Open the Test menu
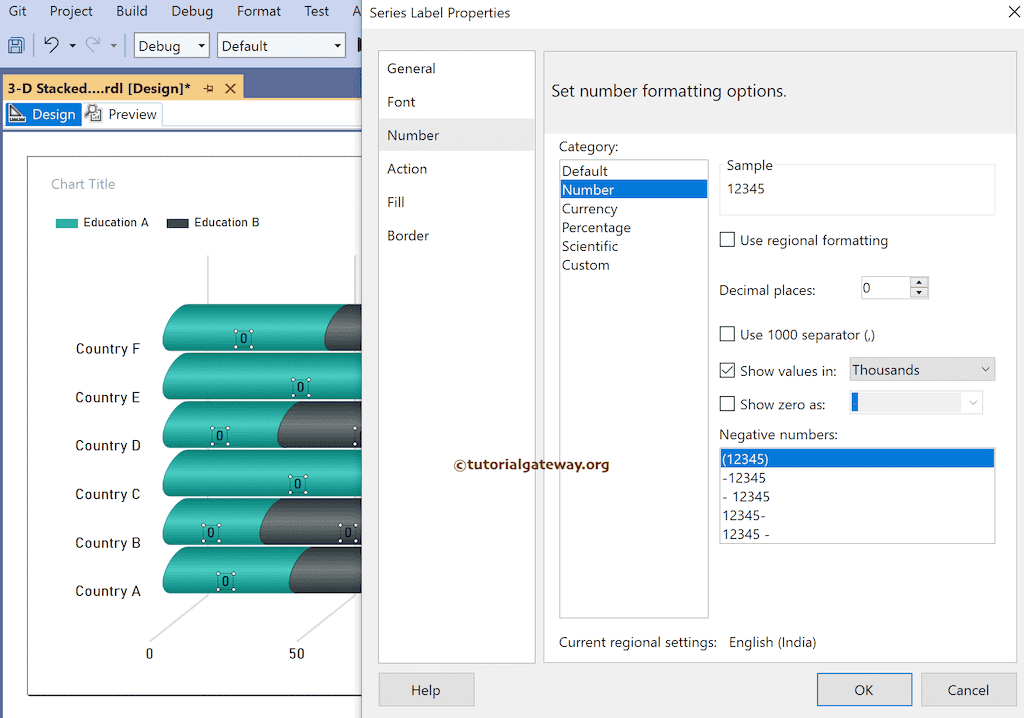This screenshot has width=1024, height=718. 316,11
